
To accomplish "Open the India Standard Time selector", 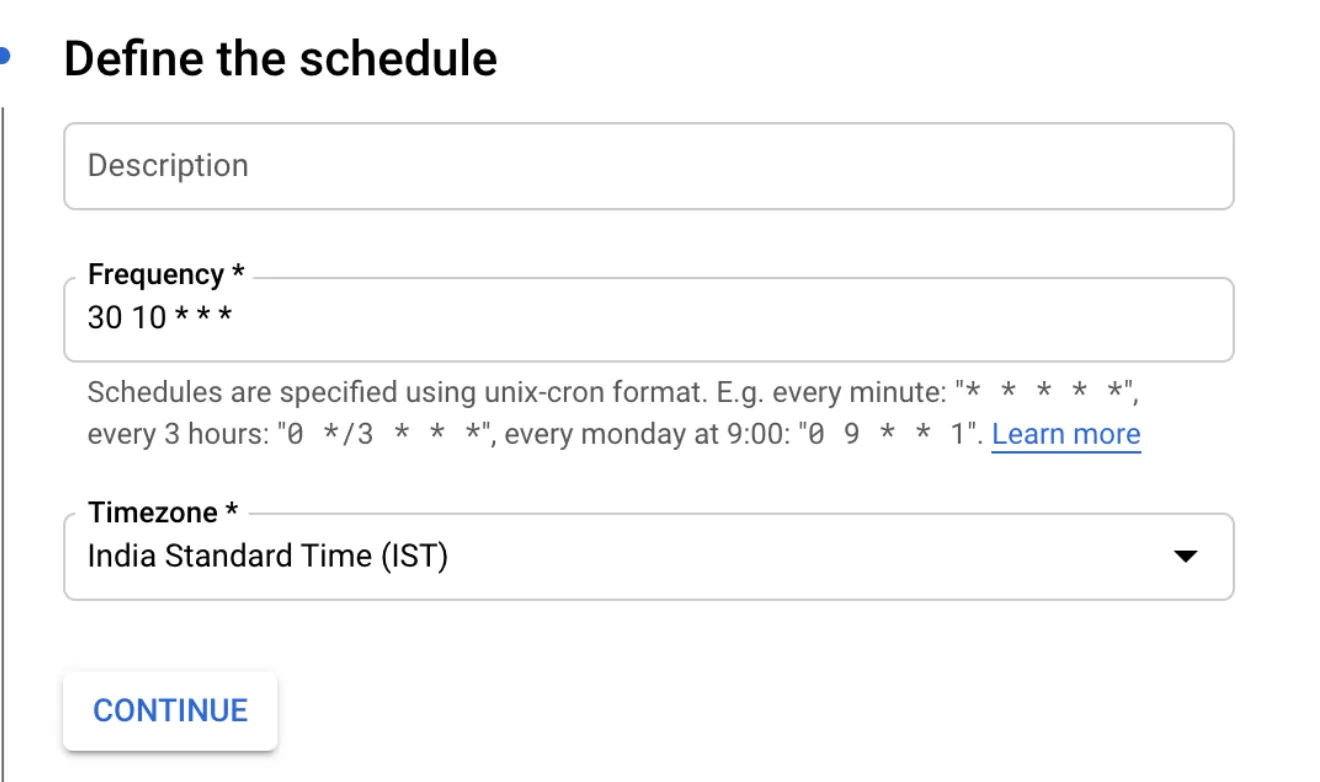I will [648, 557].
